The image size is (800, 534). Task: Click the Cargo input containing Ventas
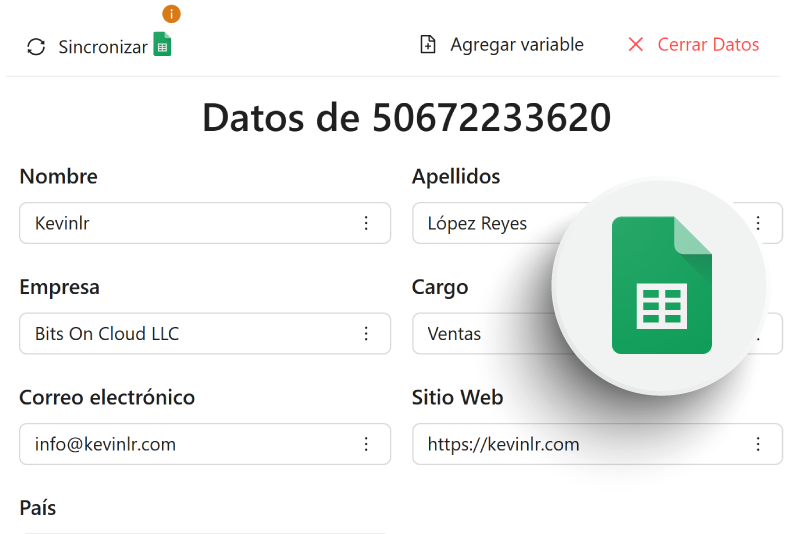597,334
